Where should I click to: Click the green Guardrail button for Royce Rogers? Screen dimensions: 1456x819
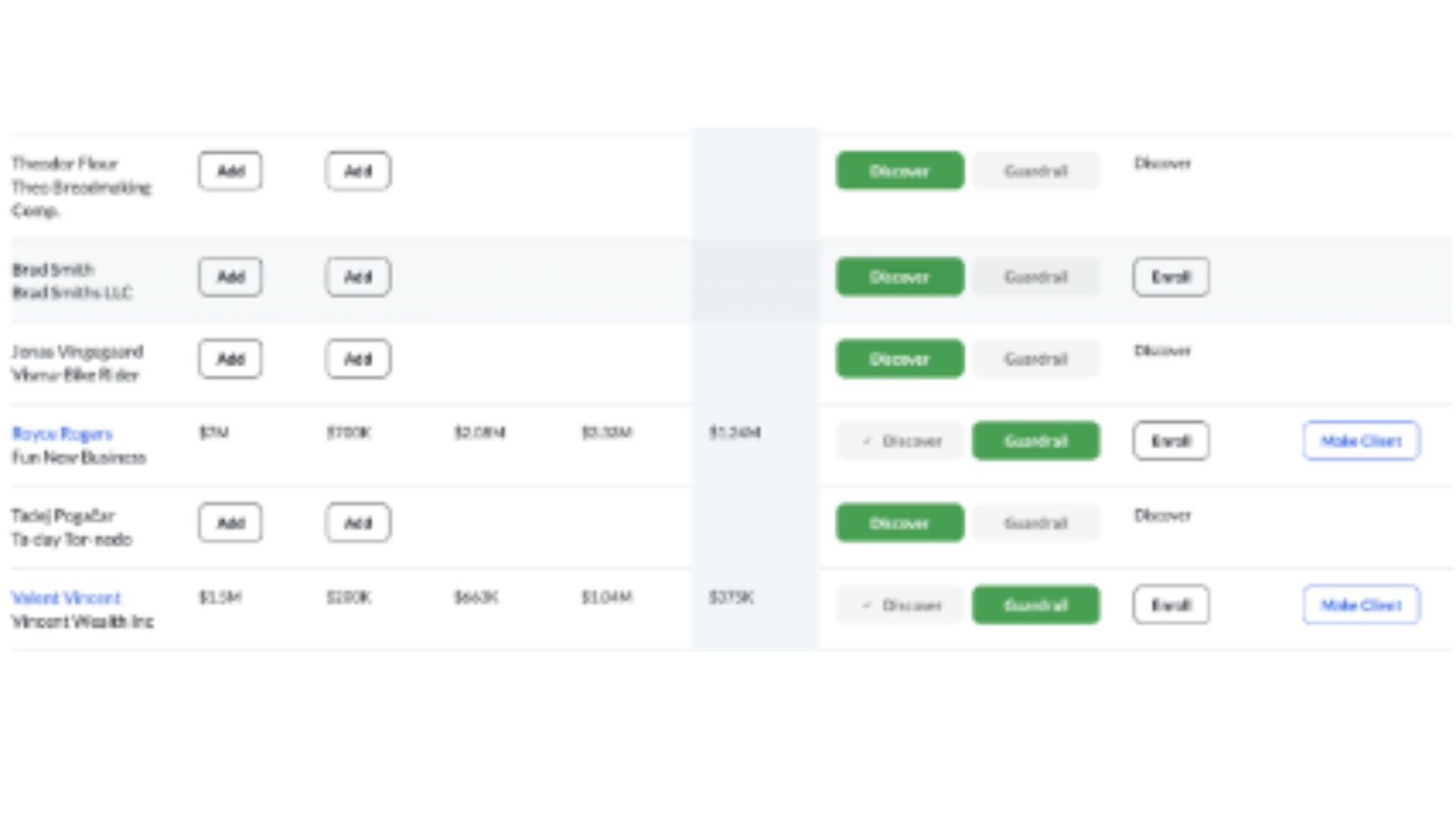pos(1035,441)
